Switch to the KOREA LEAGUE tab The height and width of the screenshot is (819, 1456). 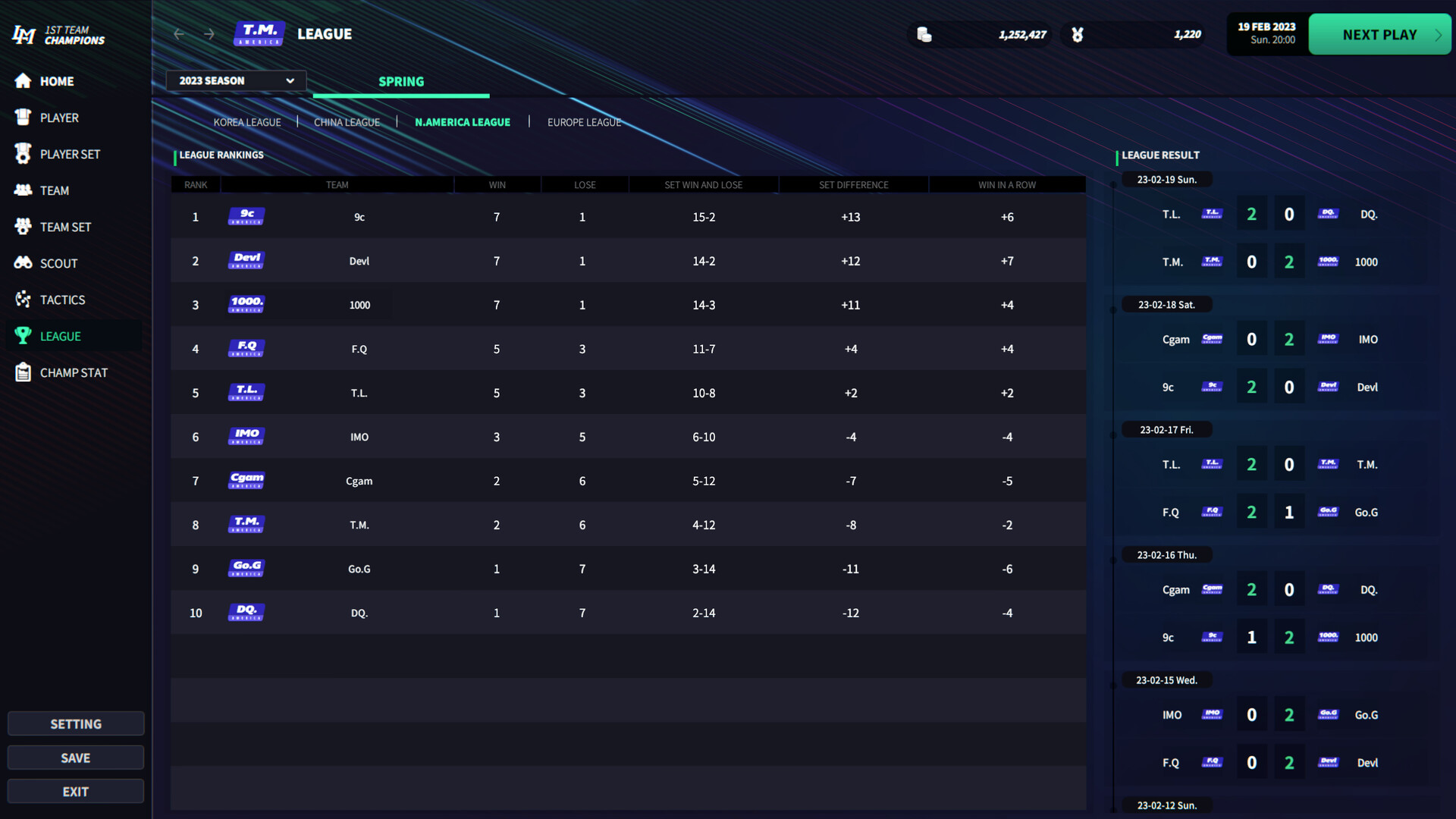(247, 121)
